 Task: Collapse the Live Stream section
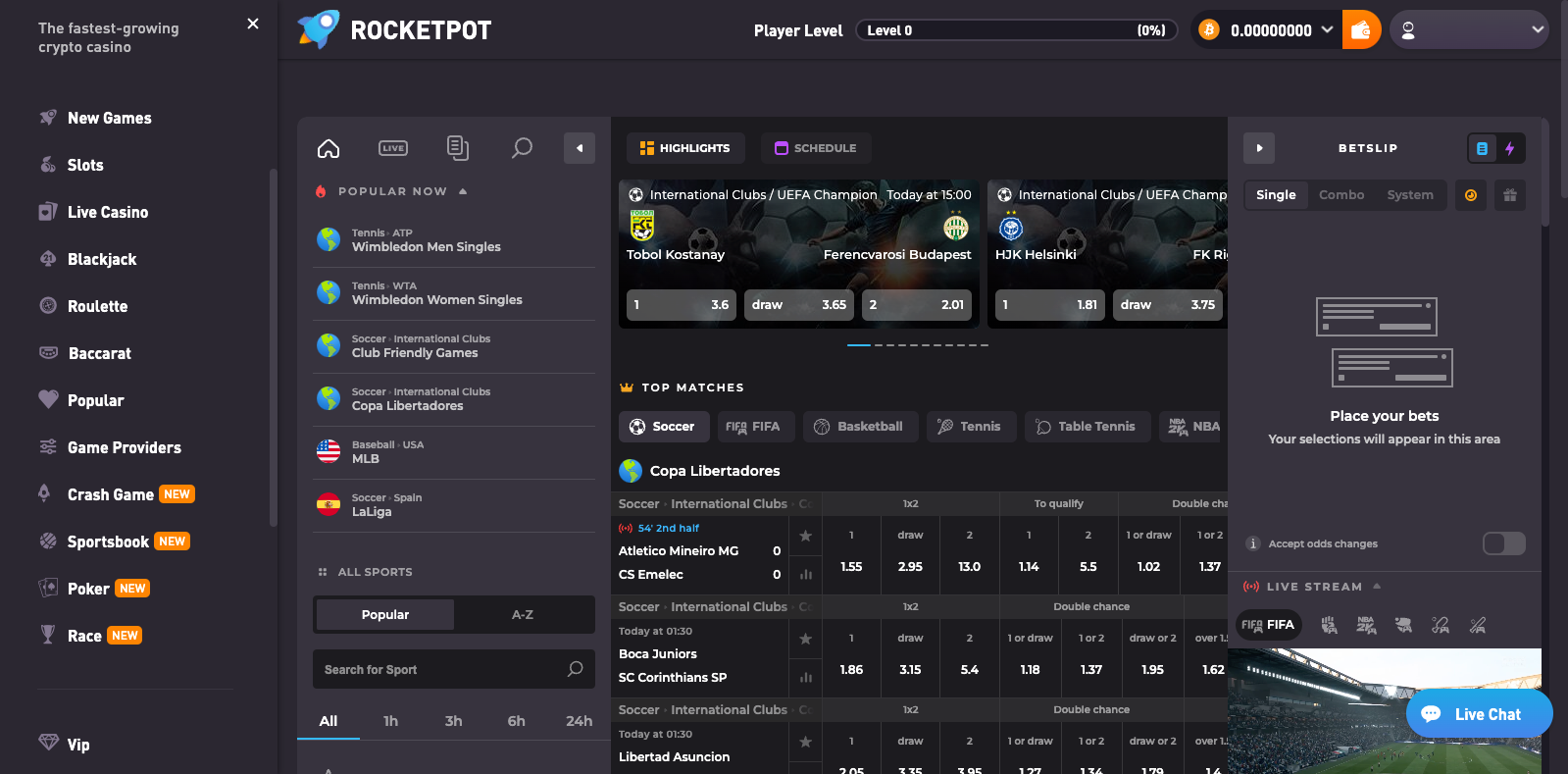click(1377, 587)
